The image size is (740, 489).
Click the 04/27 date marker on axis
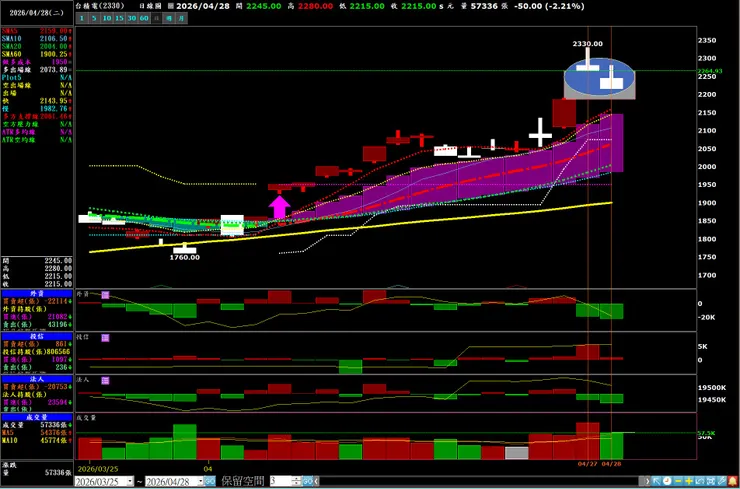tap(587, 464)
